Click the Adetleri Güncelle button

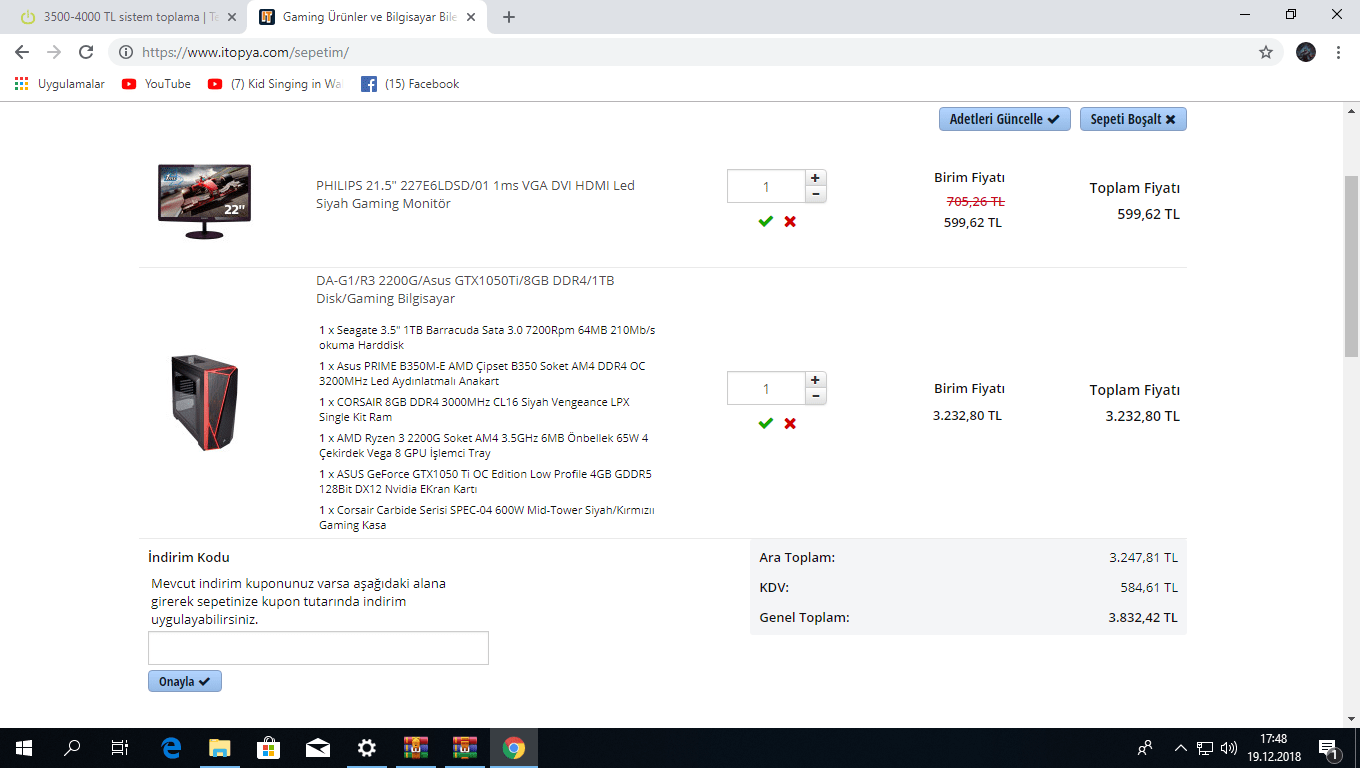(1005, 119)
